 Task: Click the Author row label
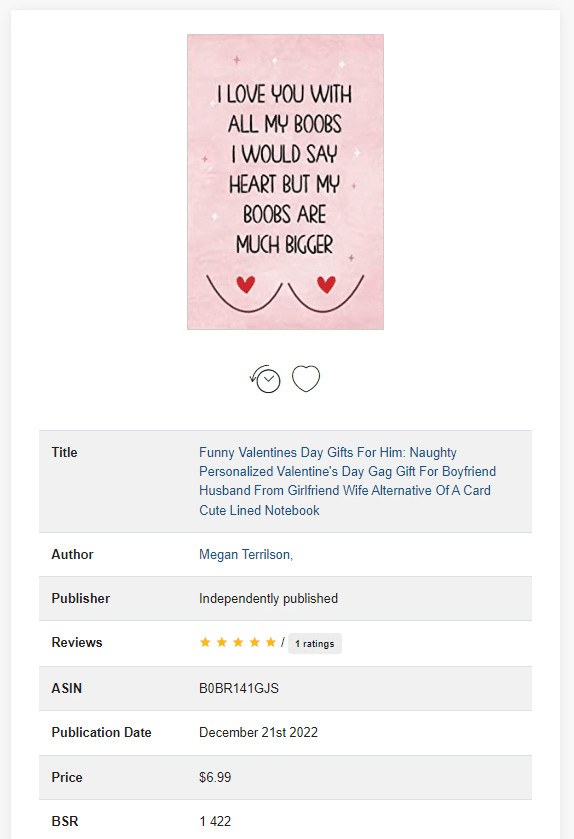[72, 554]
